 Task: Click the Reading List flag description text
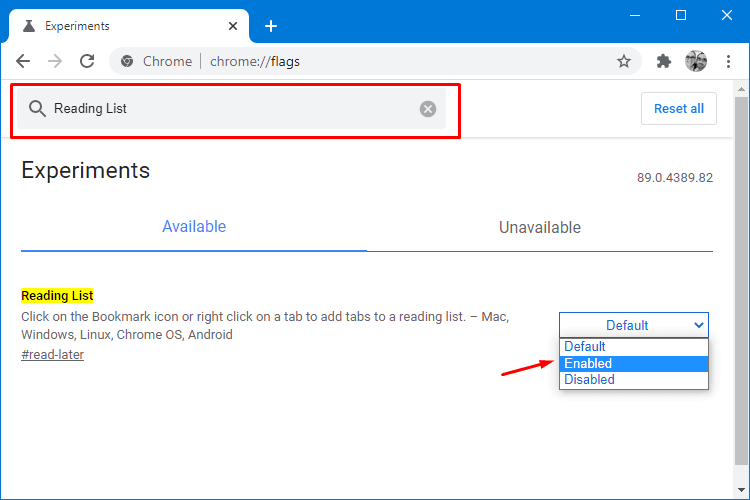[265, 325]
